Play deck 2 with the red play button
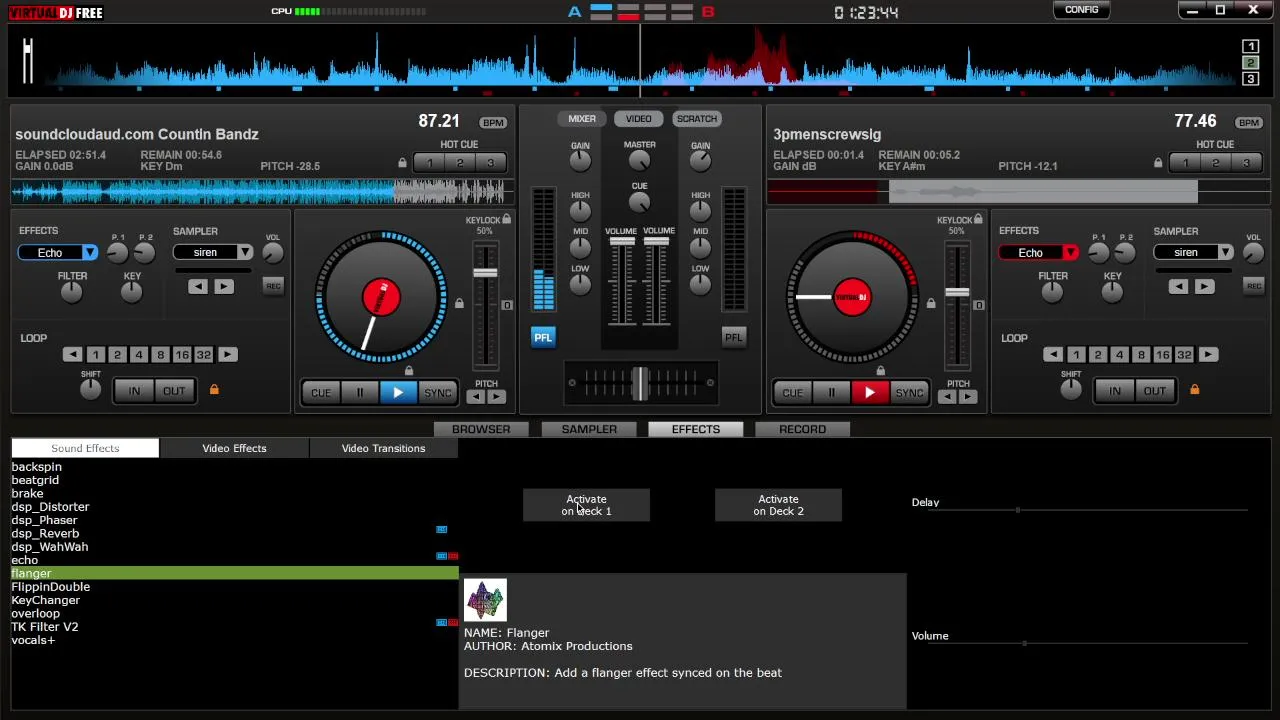The height and width of the screenshot is (720, 1280). pyautogui.click(x=870, y=393)
